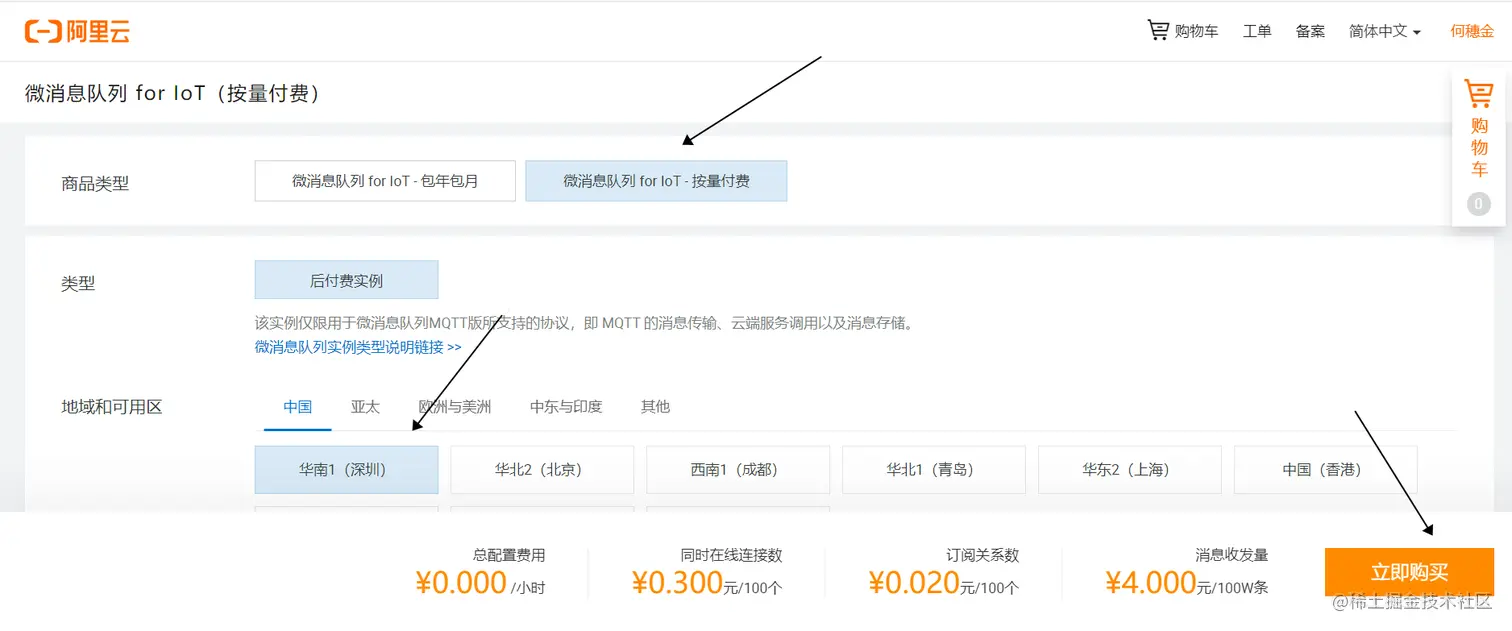Open the 何穗金 account menu
Screen dimensions: 1512x631
pyautogui.click(x=1472, y=31)
